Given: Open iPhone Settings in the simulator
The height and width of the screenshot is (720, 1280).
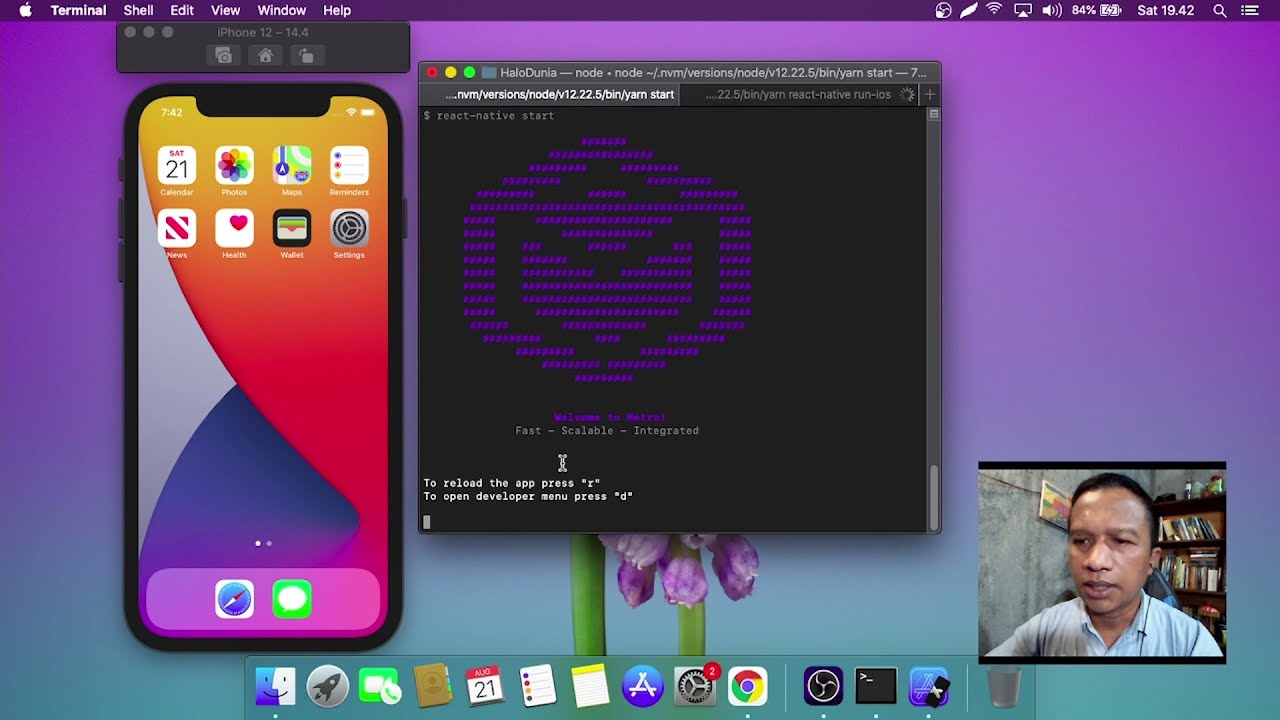Looking at the screenshot, I should (349, 229).
